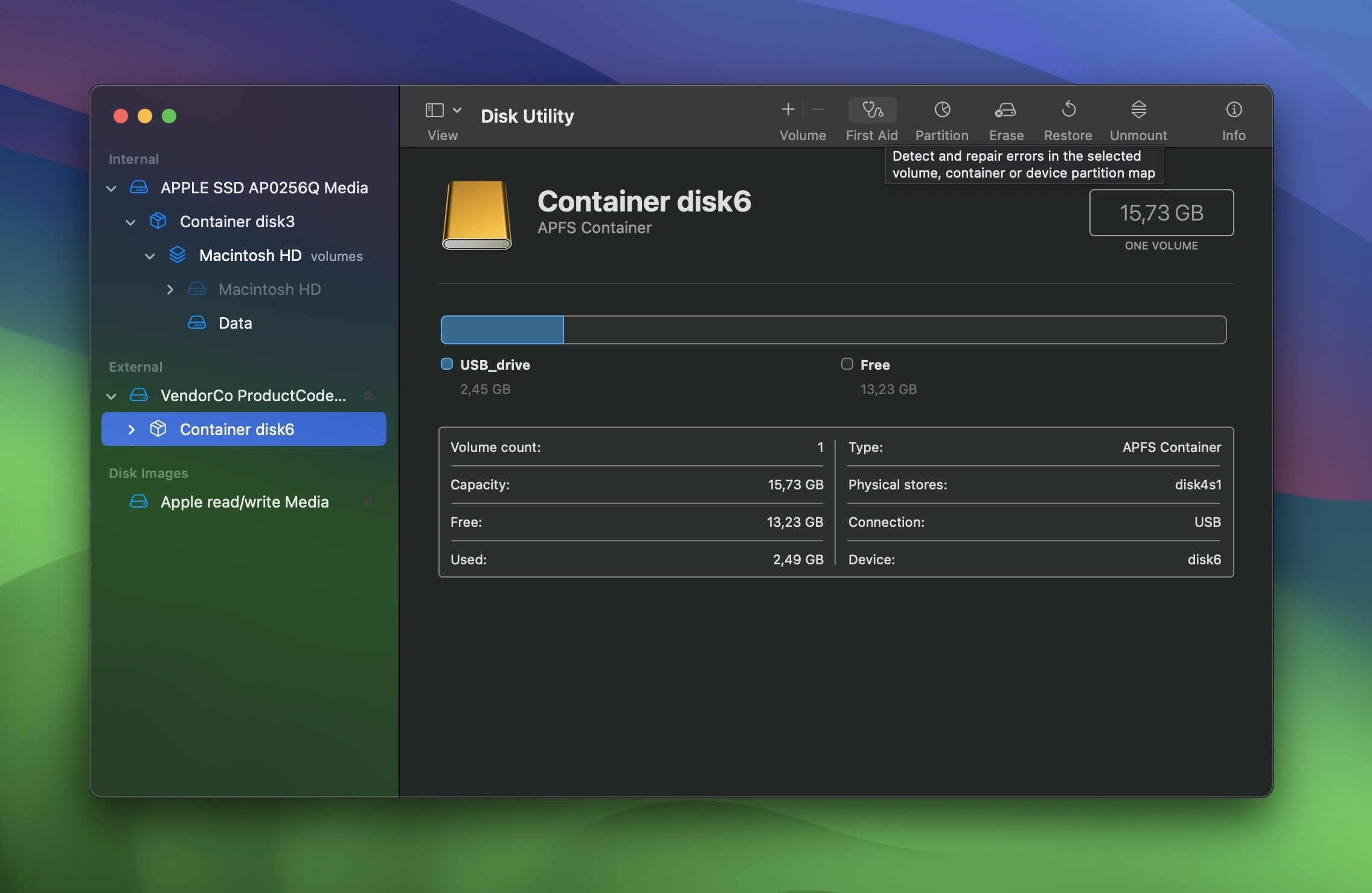Image resolution: width=1372 pixels, height=893 pixels.
Task: Click the Restore arrow icon
Action: click(x=1068, y=109)
